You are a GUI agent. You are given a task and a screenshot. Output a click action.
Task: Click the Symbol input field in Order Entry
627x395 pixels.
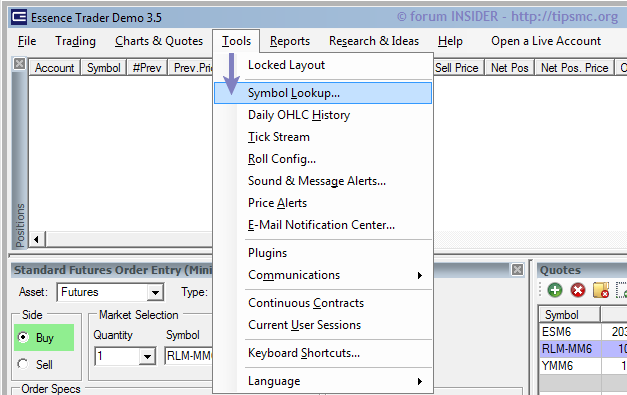(188, 356)
